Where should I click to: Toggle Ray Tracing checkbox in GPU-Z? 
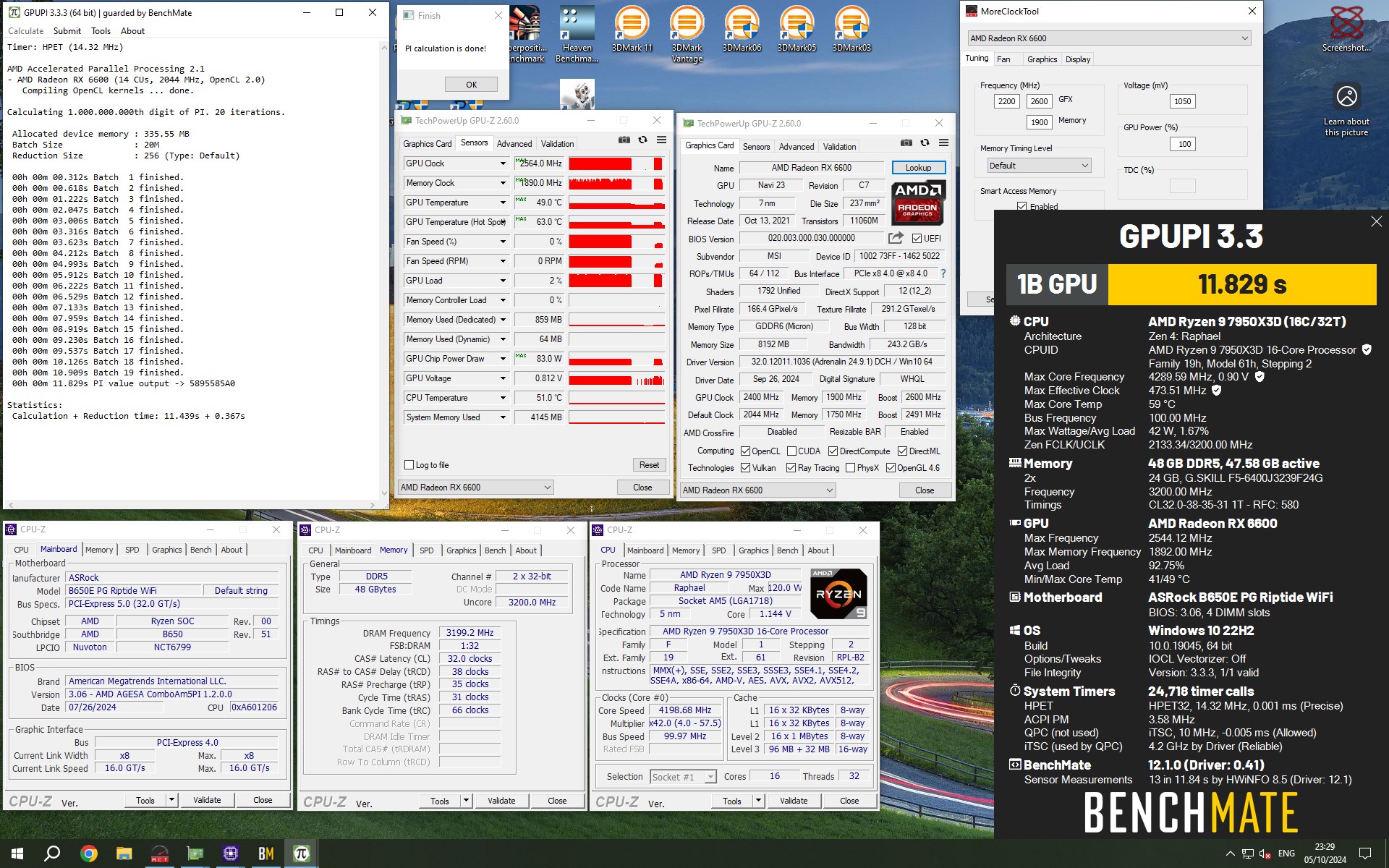click(x=791, y=468)
